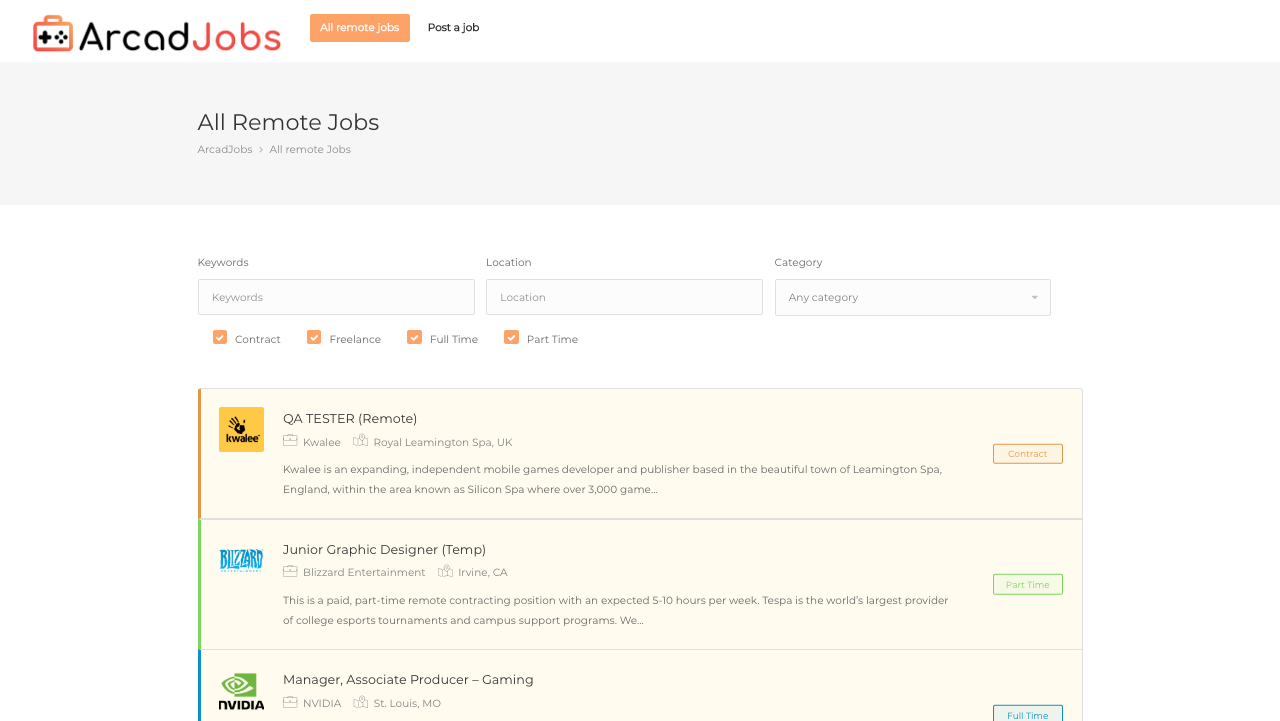1280x721 pixels.
Task: Click the Kwalee company logo thumbnail
Action: (x=241, y=428)
